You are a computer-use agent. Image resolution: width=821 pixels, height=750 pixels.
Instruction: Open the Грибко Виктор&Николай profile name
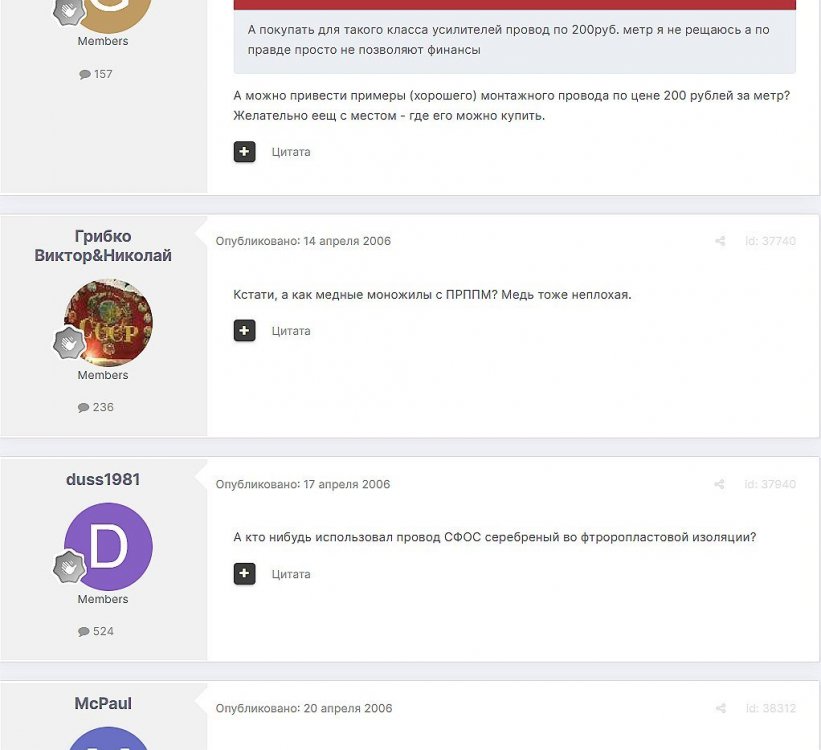103,246
